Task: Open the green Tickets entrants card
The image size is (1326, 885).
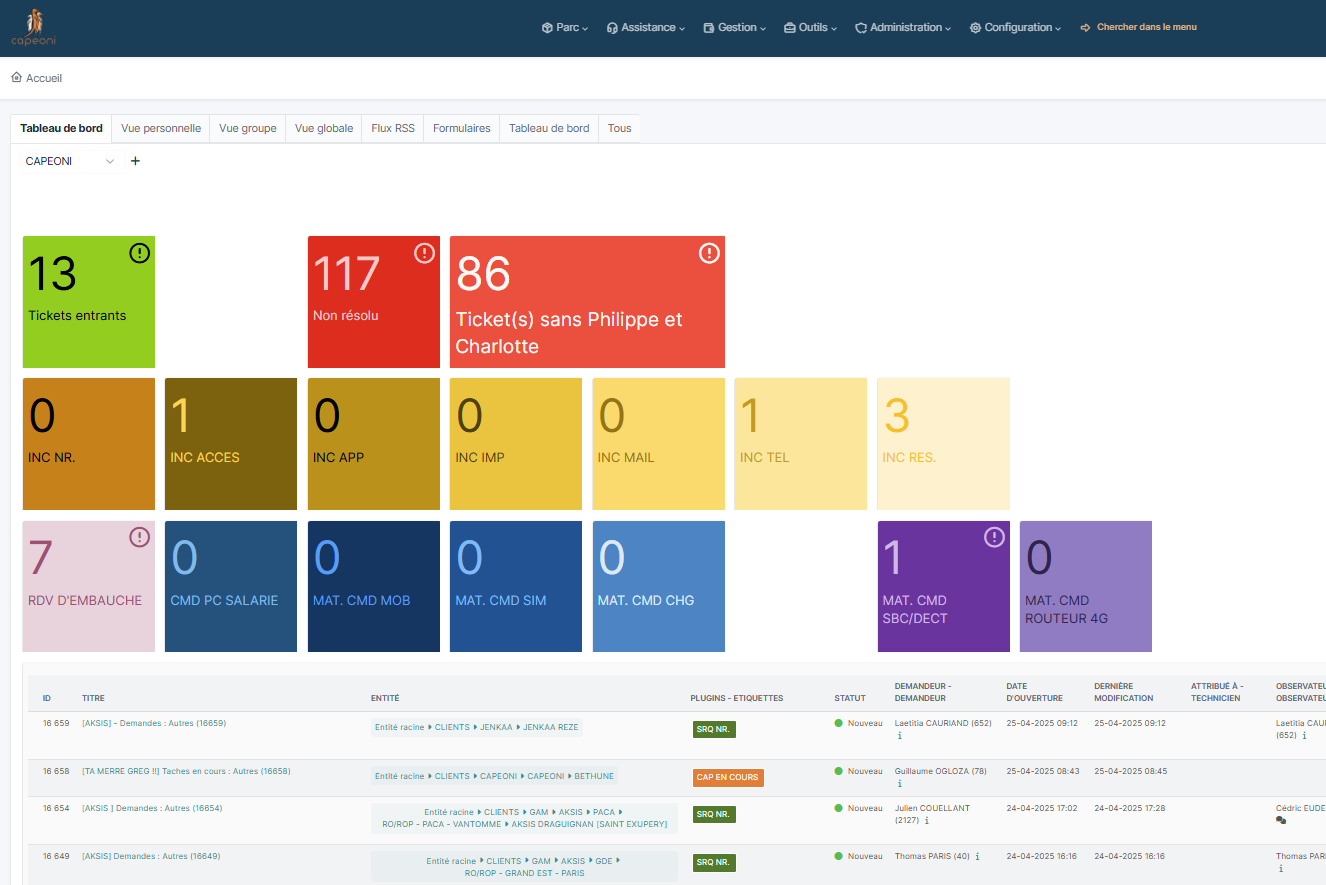Action: (x=89, y=302)
